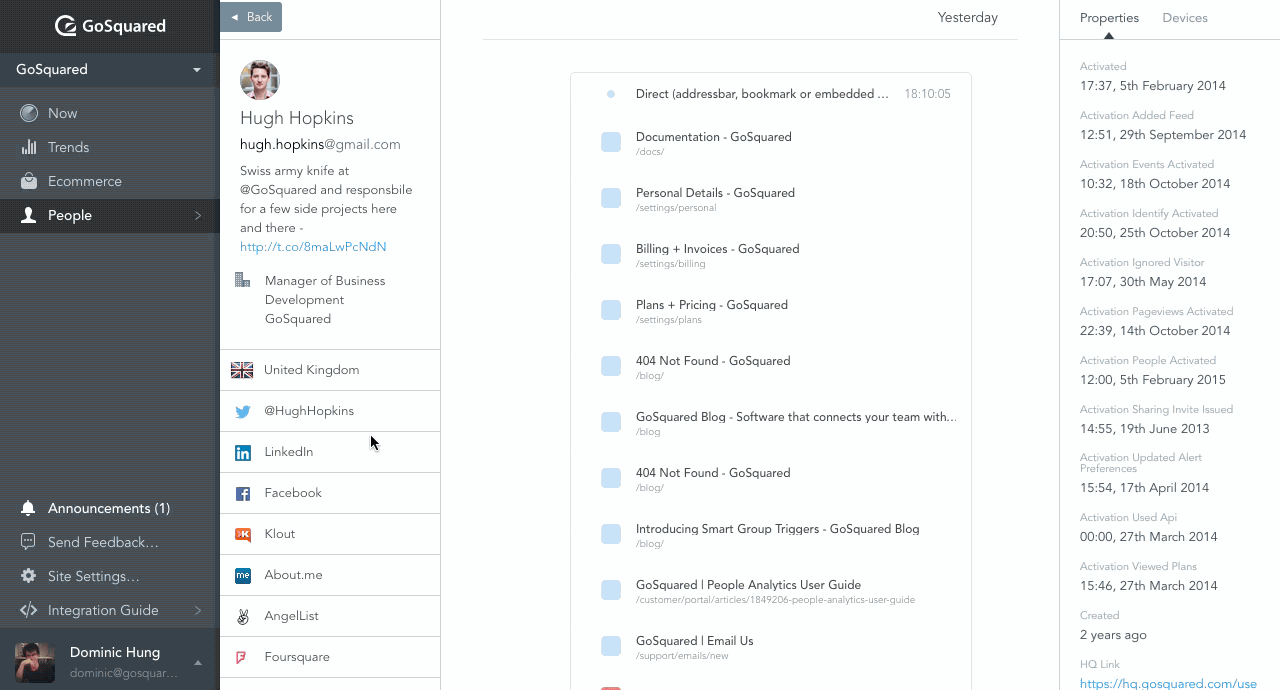Click the Site Settings gear icon
The height and width of the screenshot is (690, 1280).
pos(29,576)
